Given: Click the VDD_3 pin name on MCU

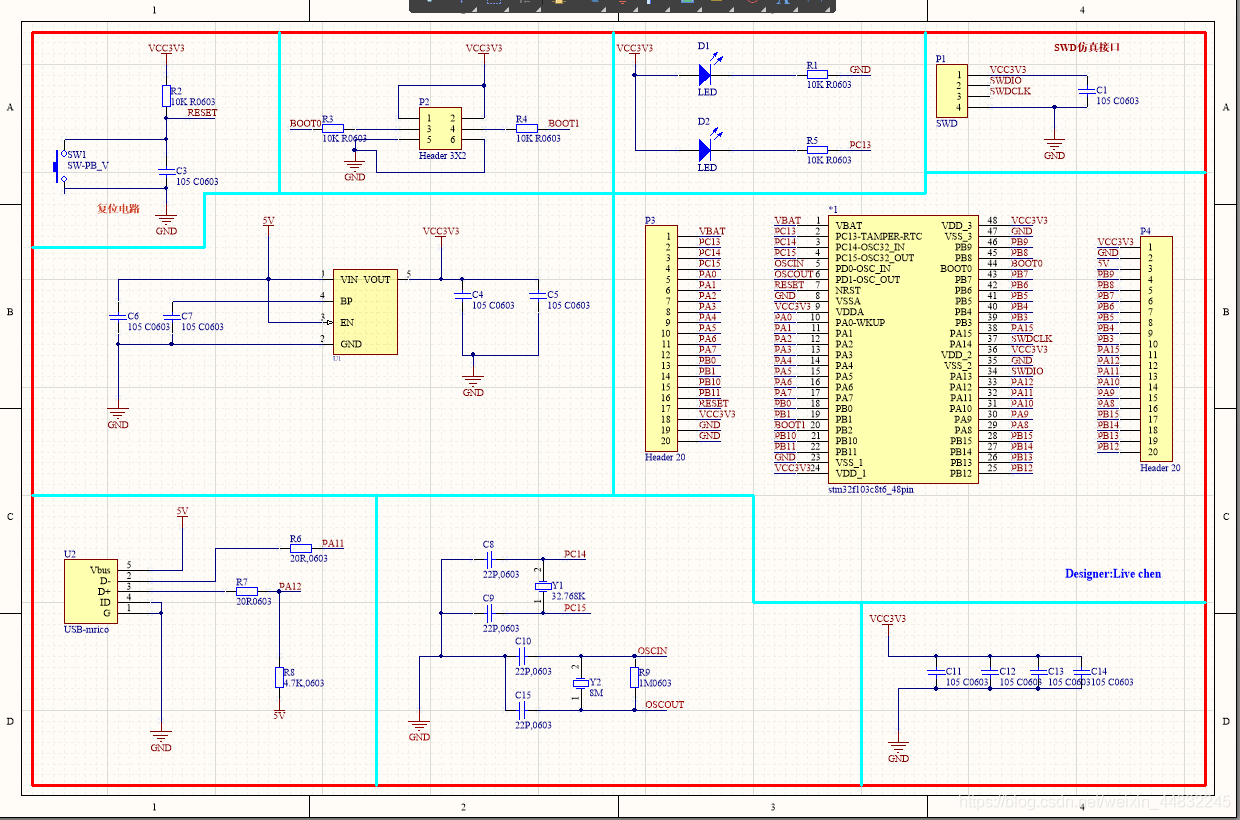Looking at the screenshot, I should pos(956,225).
